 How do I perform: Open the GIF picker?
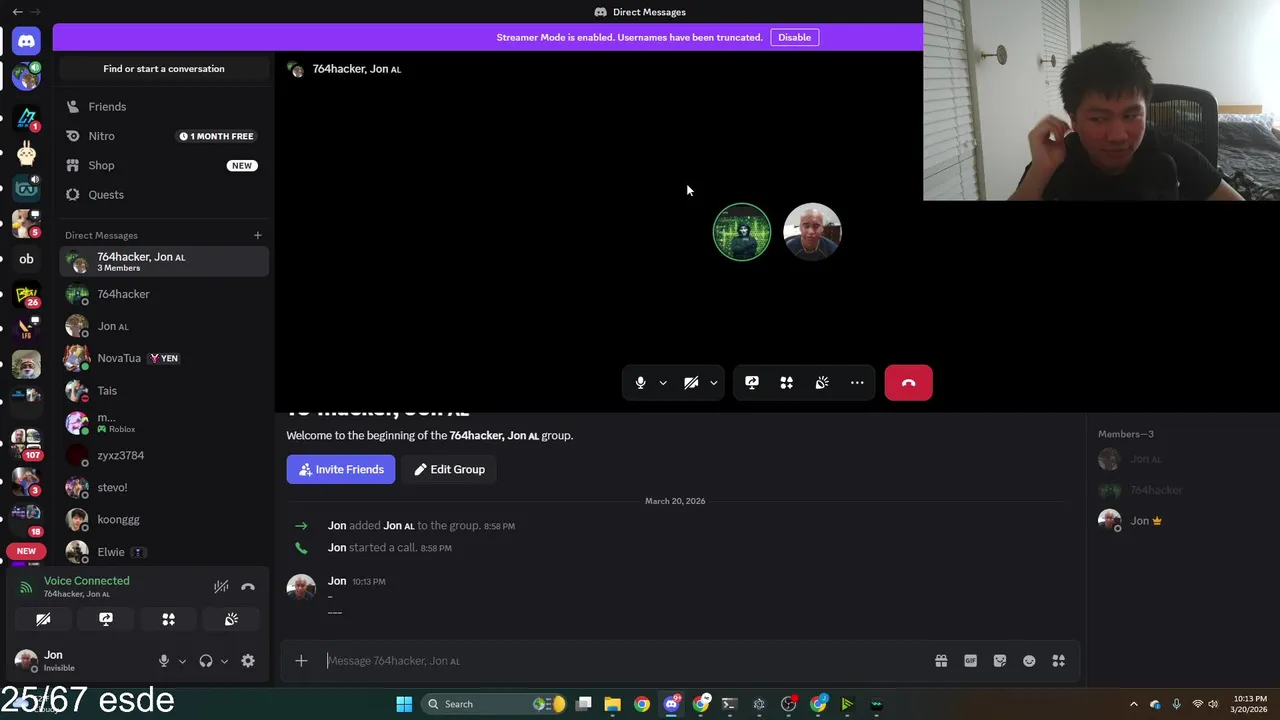tap(970, 661)
